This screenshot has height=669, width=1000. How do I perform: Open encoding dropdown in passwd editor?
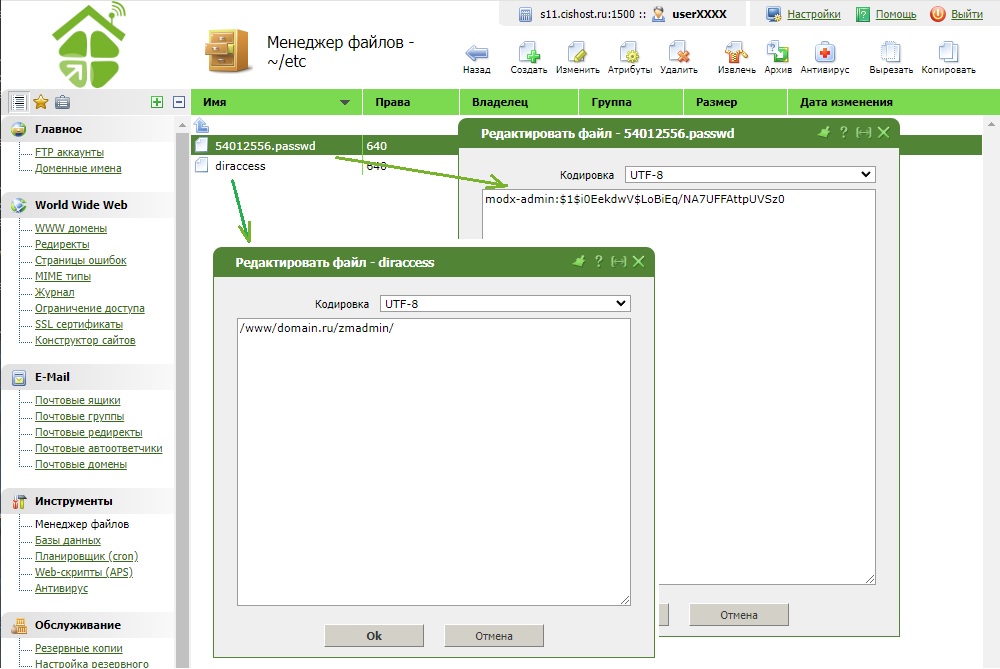[x=749, y=175]
